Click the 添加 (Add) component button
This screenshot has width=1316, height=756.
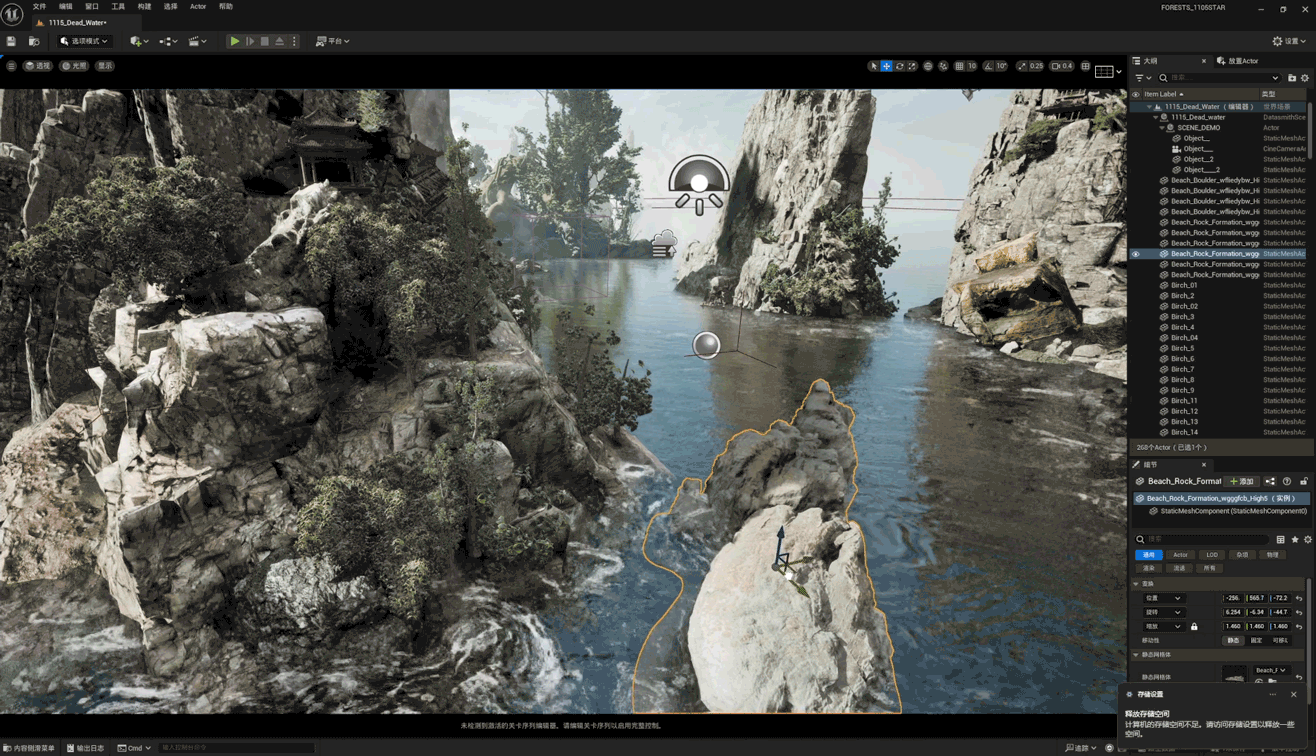tap(1243, 481)
